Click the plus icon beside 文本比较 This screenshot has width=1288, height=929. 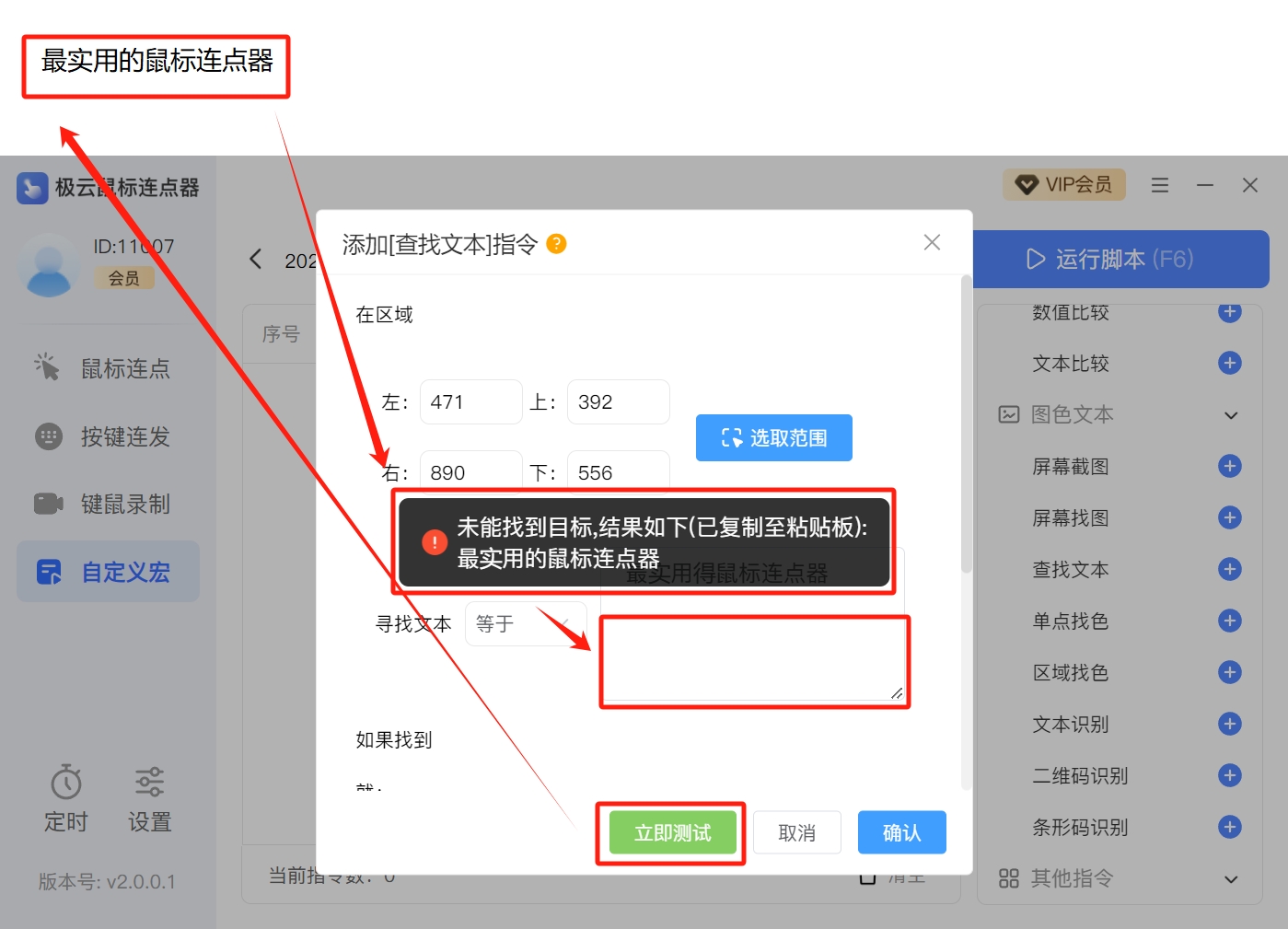pos(1229,363)
